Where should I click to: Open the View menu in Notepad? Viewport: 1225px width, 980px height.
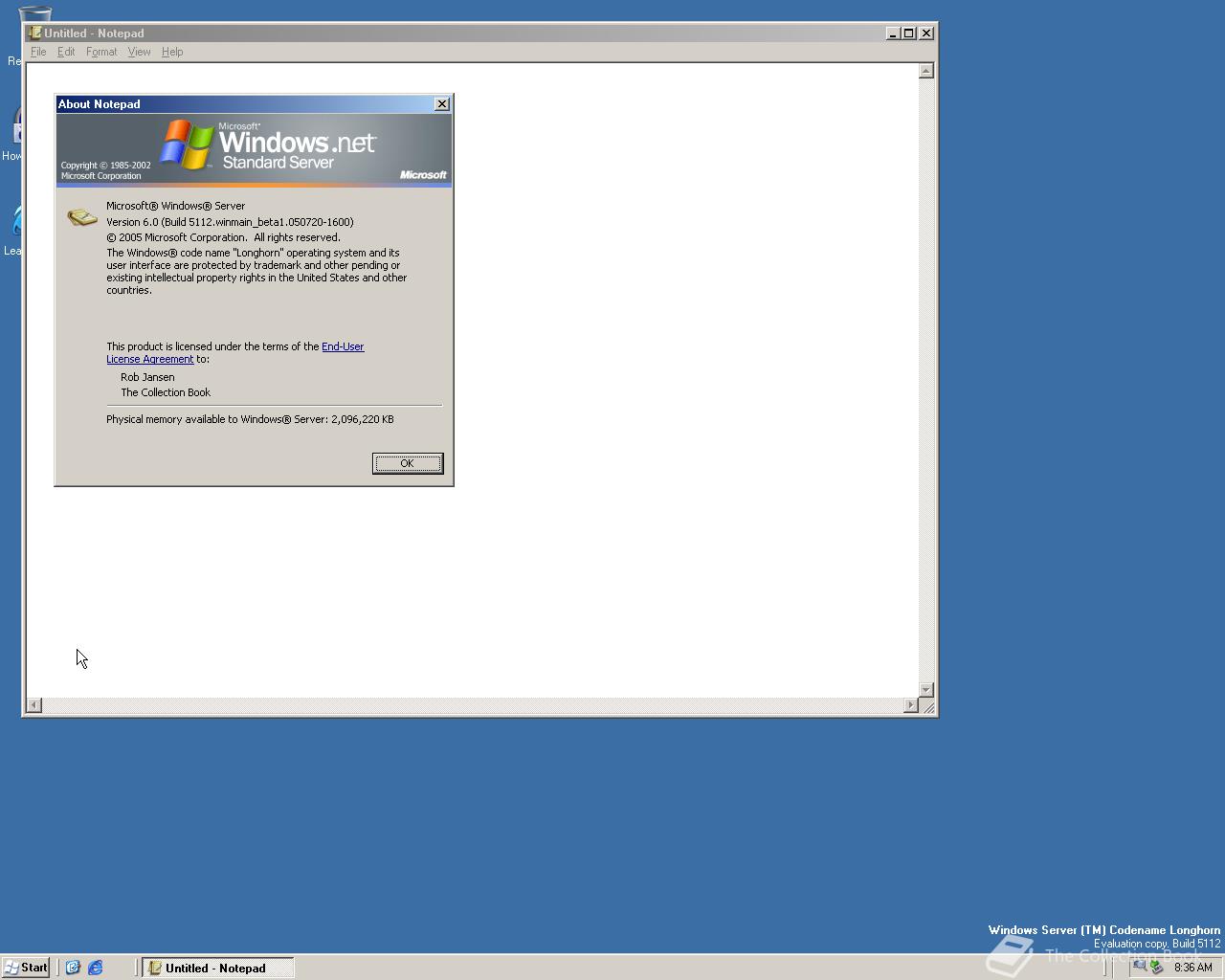(x=139, y=52)
